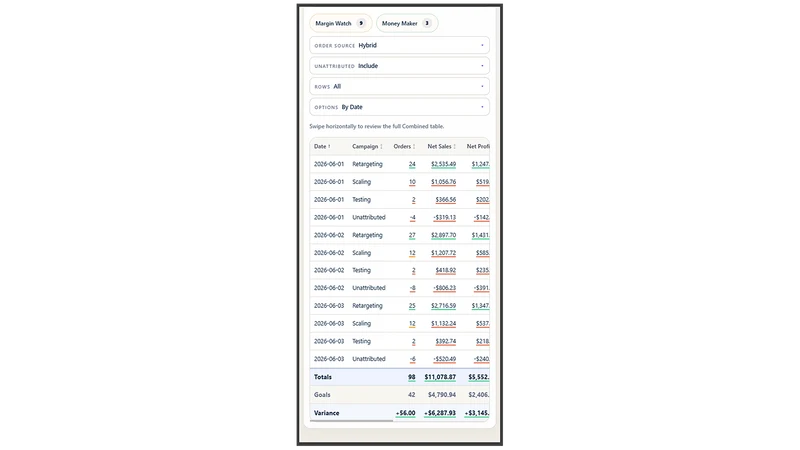Screen dimensions: 800x450
Task: Click orders value -6 for 2026-06-03 Unattributed
Action: tap(413, 359)
